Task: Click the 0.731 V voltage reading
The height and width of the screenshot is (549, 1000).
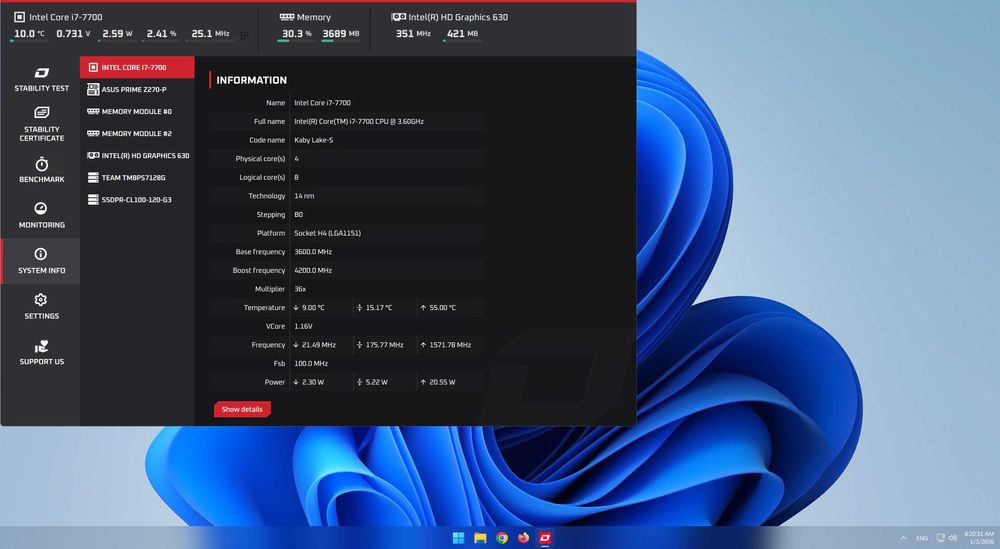Action: click(x=73, y=34)
